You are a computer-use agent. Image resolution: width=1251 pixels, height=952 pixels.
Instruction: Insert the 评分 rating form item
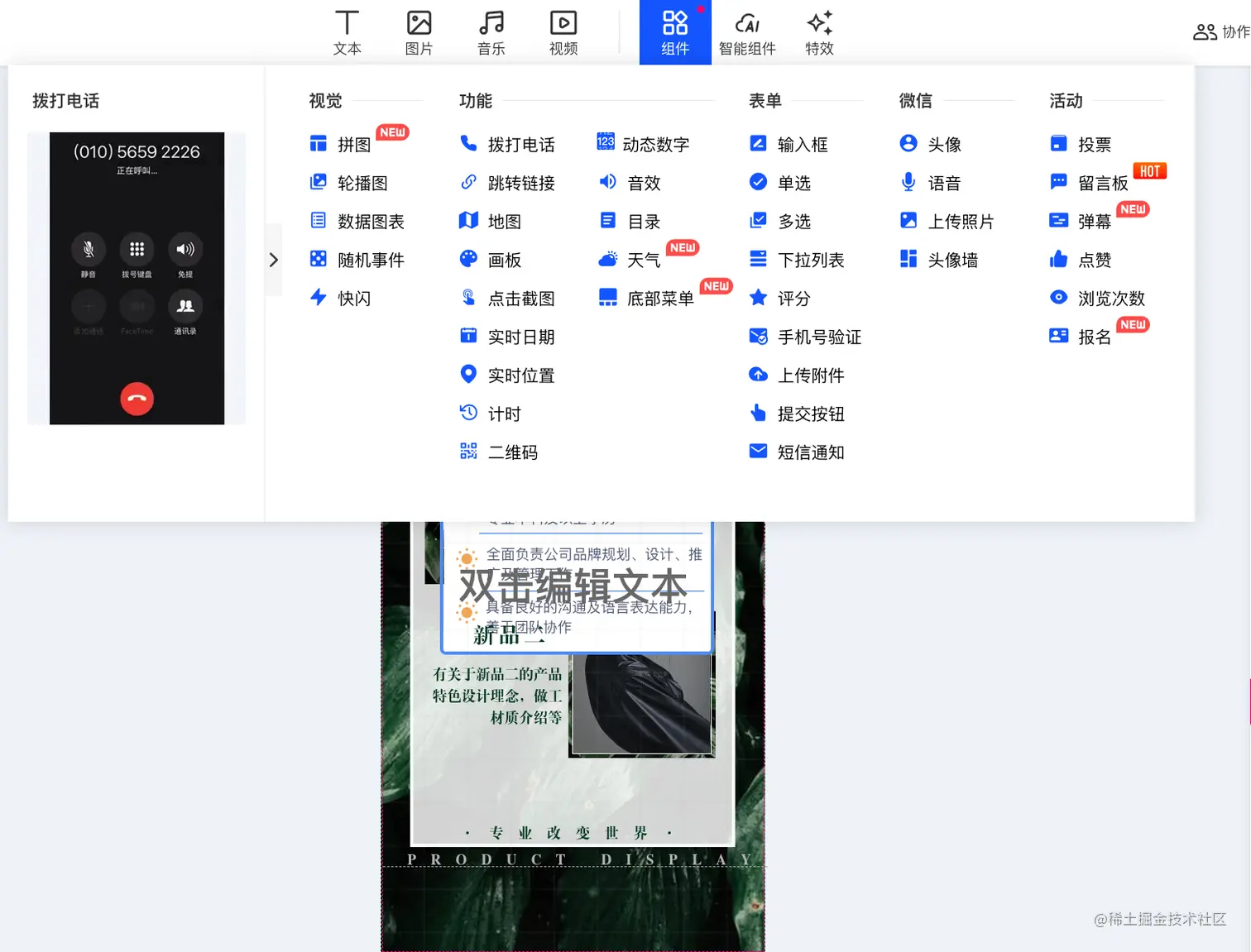pos(779,298)
